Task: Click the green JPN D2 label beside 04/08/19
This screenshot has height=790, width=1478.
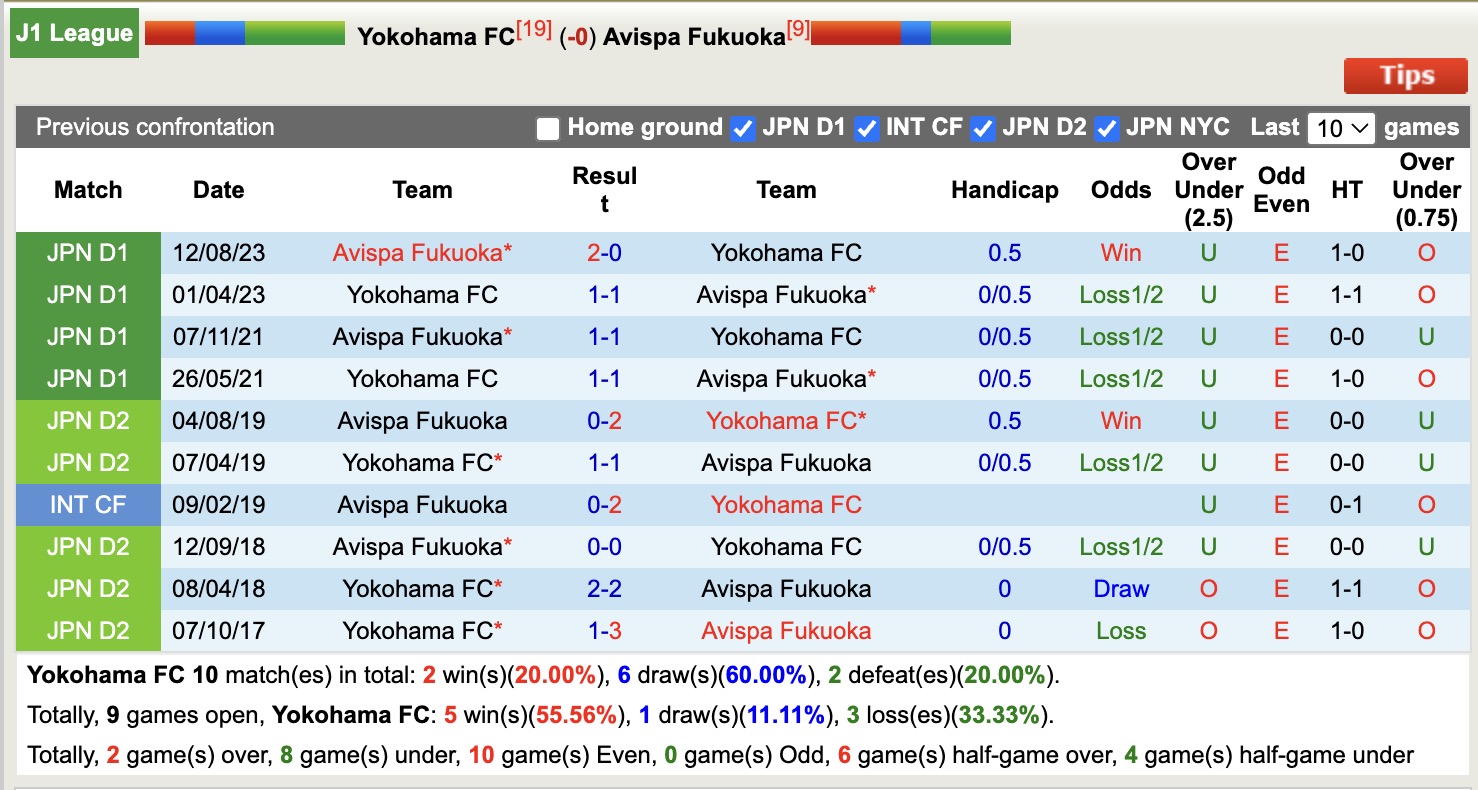Action: 87,421
